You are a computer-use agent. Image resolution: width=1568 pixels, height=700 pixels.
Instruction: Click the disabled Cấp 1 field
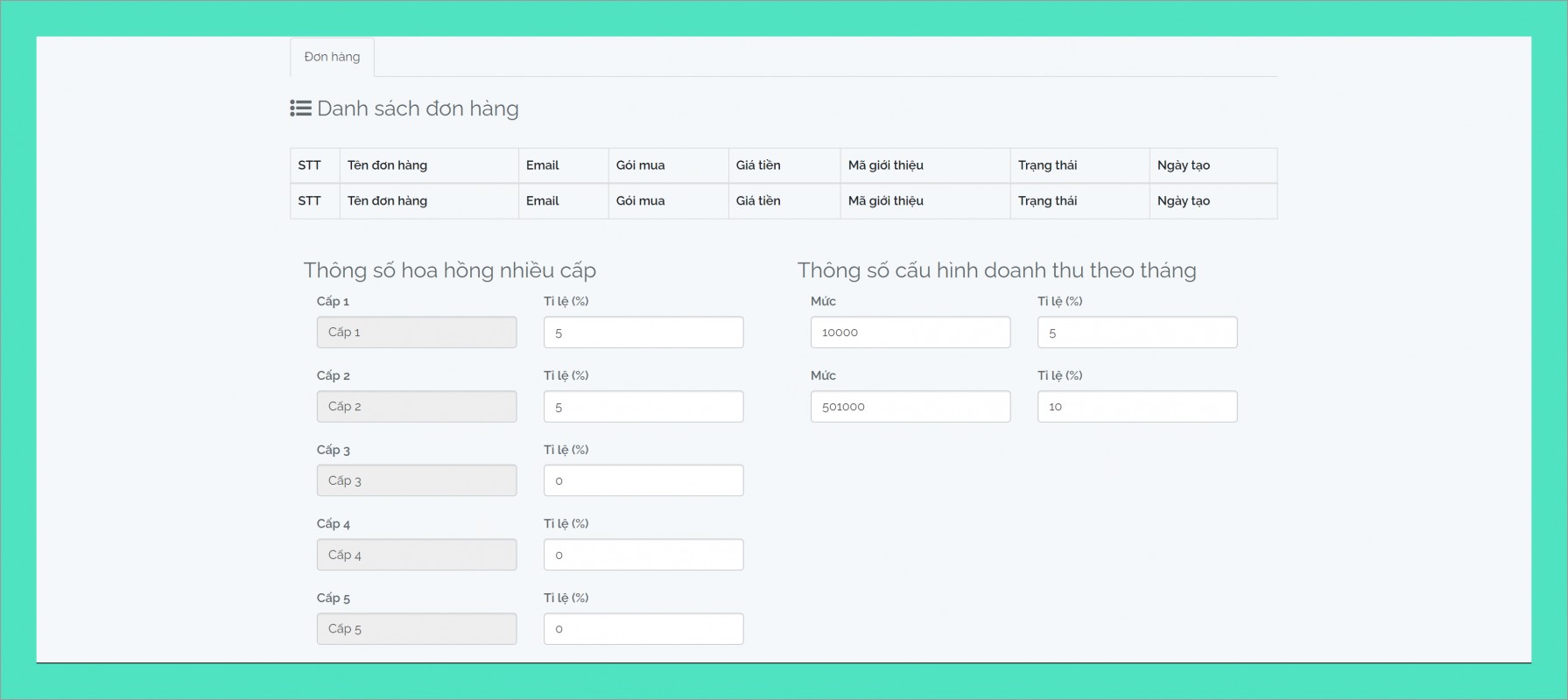416,332
